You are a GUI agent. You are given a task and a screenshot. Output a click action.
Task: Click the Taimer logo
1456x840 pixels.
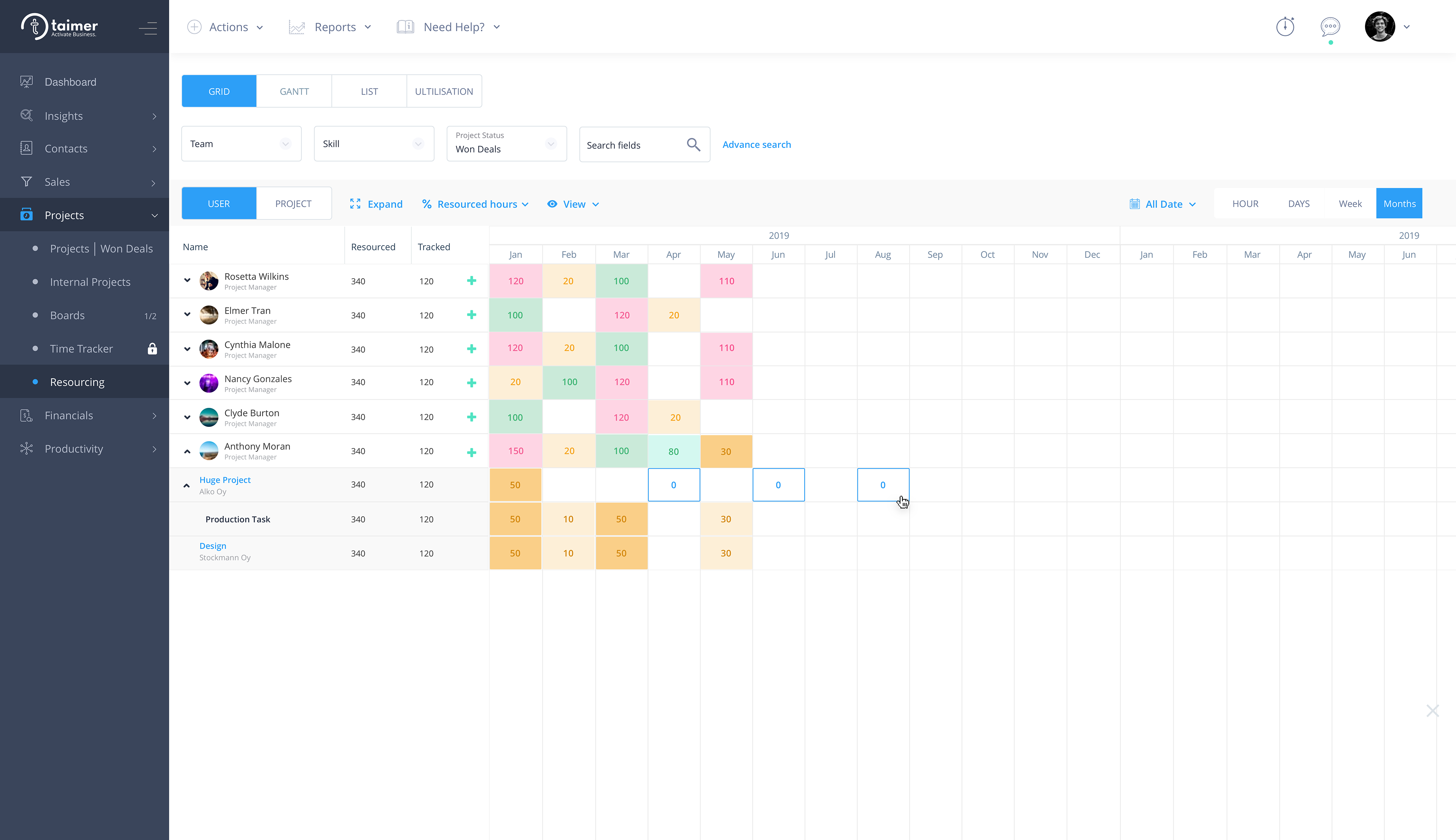60,27
